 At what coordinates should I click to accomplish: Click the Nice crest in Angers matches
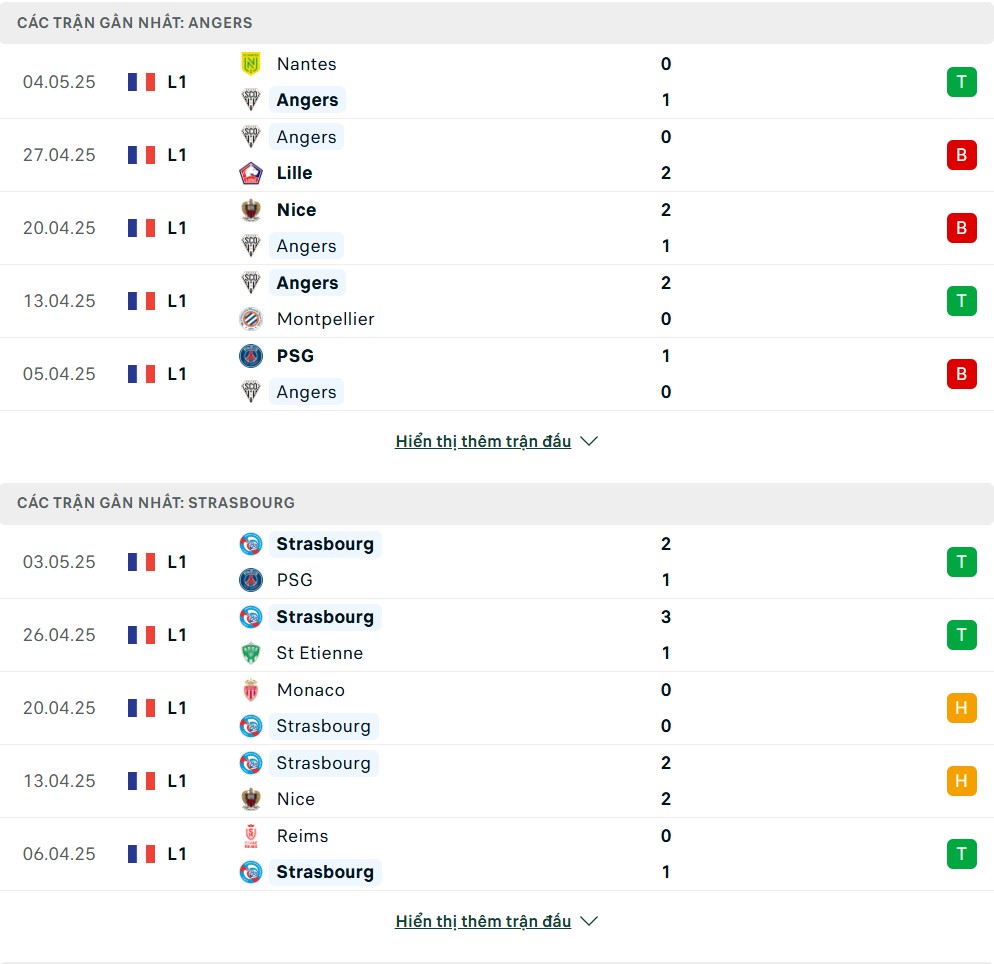[251, 210]
